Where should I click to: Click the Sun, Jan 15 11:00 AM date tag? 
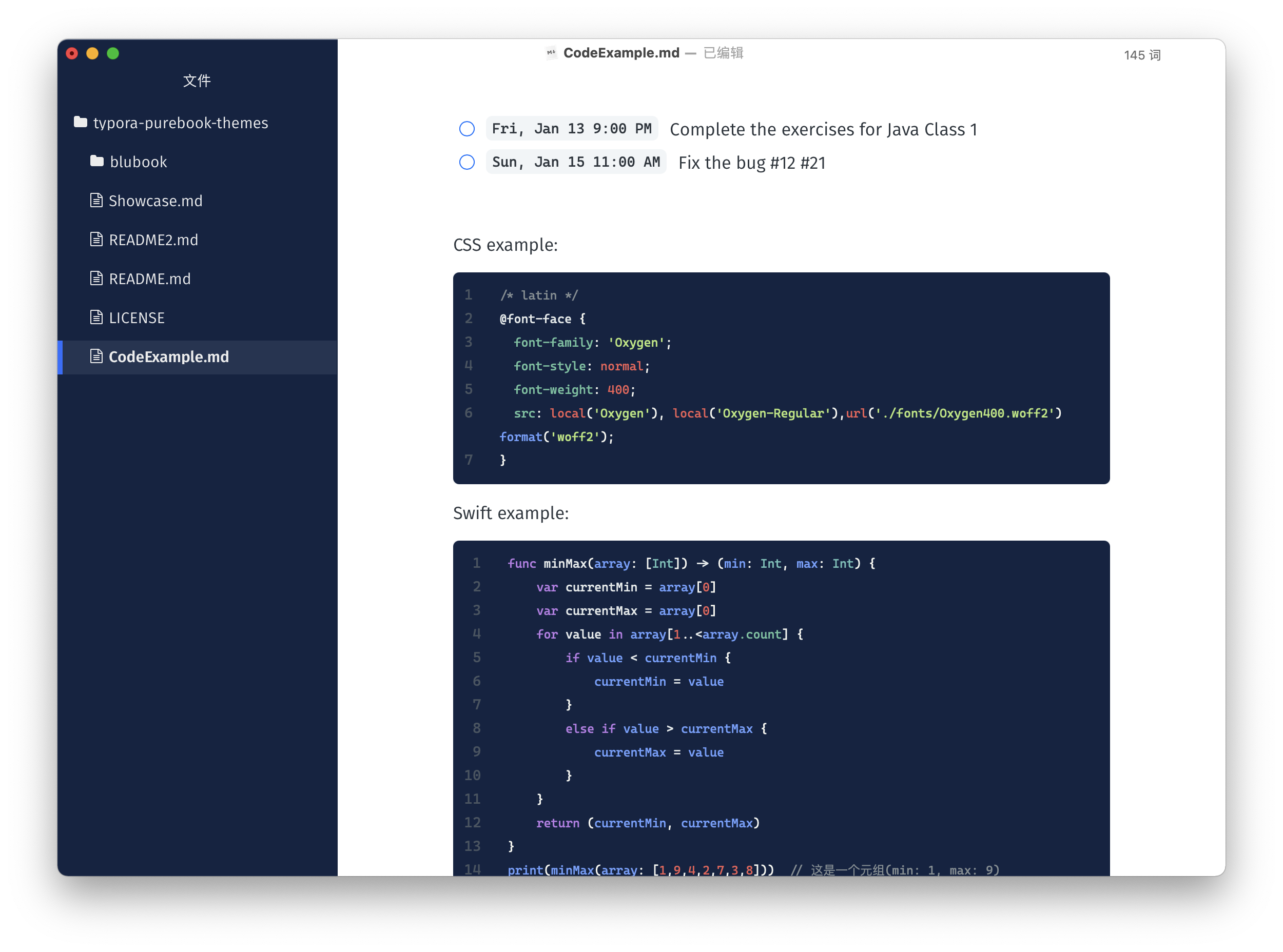pos(576,162)
